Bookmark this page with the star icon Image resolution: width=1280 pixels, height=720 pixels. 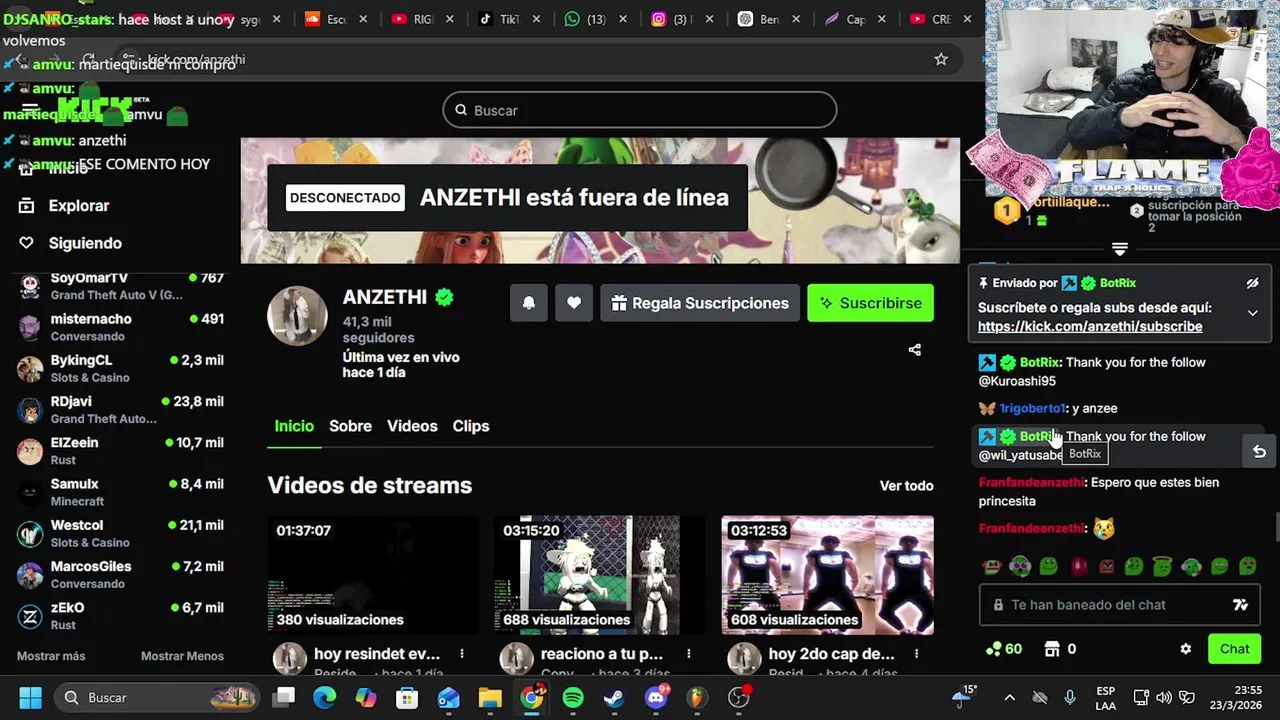940,60
